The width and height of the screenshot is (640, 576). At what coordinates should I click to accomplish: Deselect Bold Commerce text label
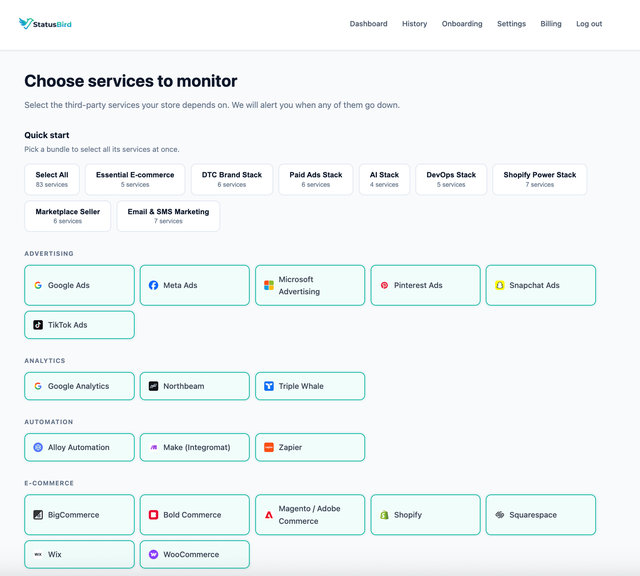(192, 515)
